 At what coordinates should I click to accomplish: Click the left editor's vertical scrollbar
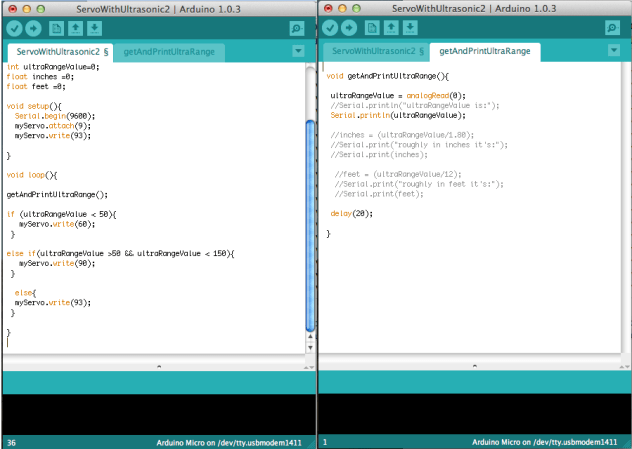(x=310, y=220)
